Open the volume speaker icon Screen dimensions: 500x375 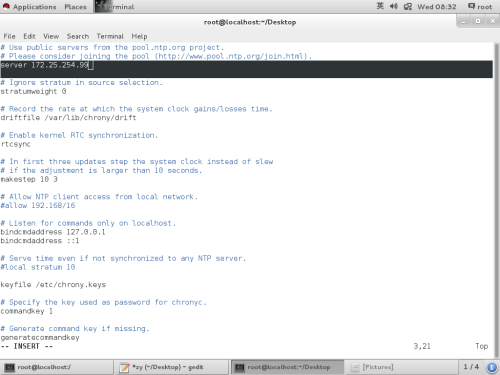(x=394, y=6)
